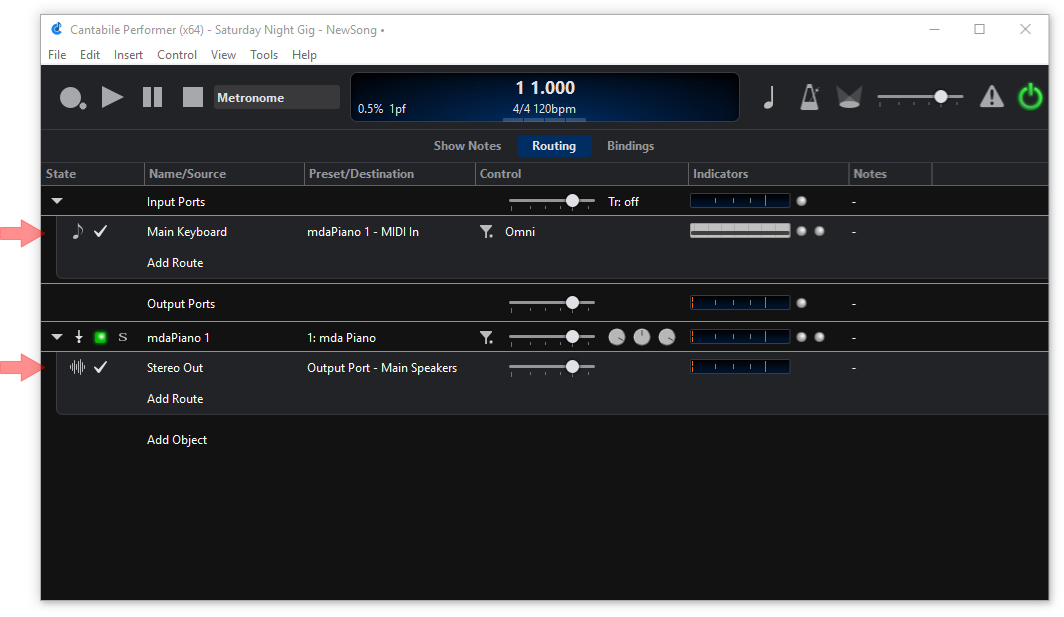1064x617 pixels.
Task: Solo mdaPiano 1 with the S button
Action: click(x=123, y=337)
